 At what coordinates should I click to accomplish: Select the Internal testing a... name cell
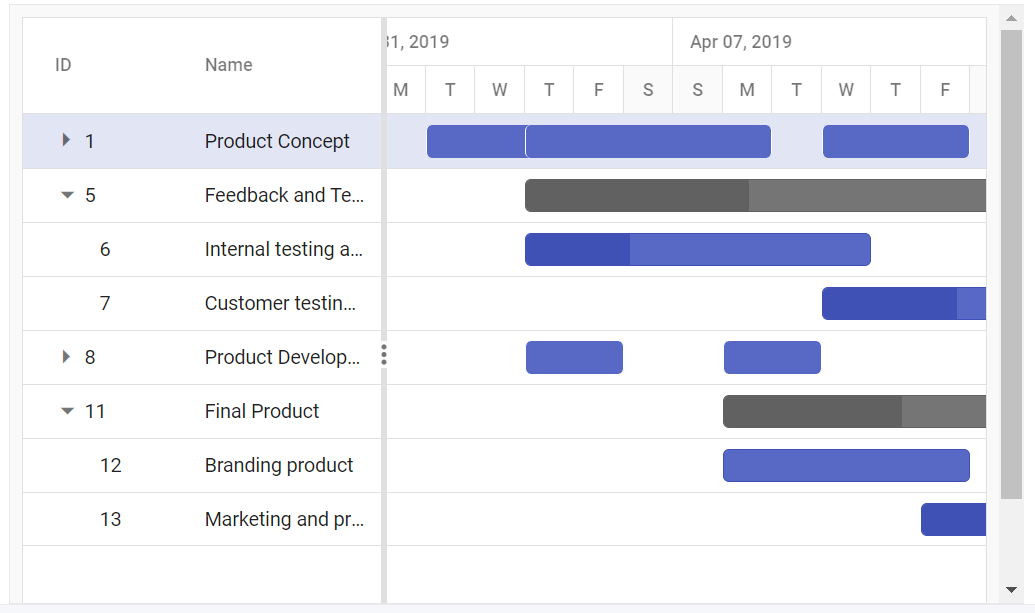tap(284, 249)
